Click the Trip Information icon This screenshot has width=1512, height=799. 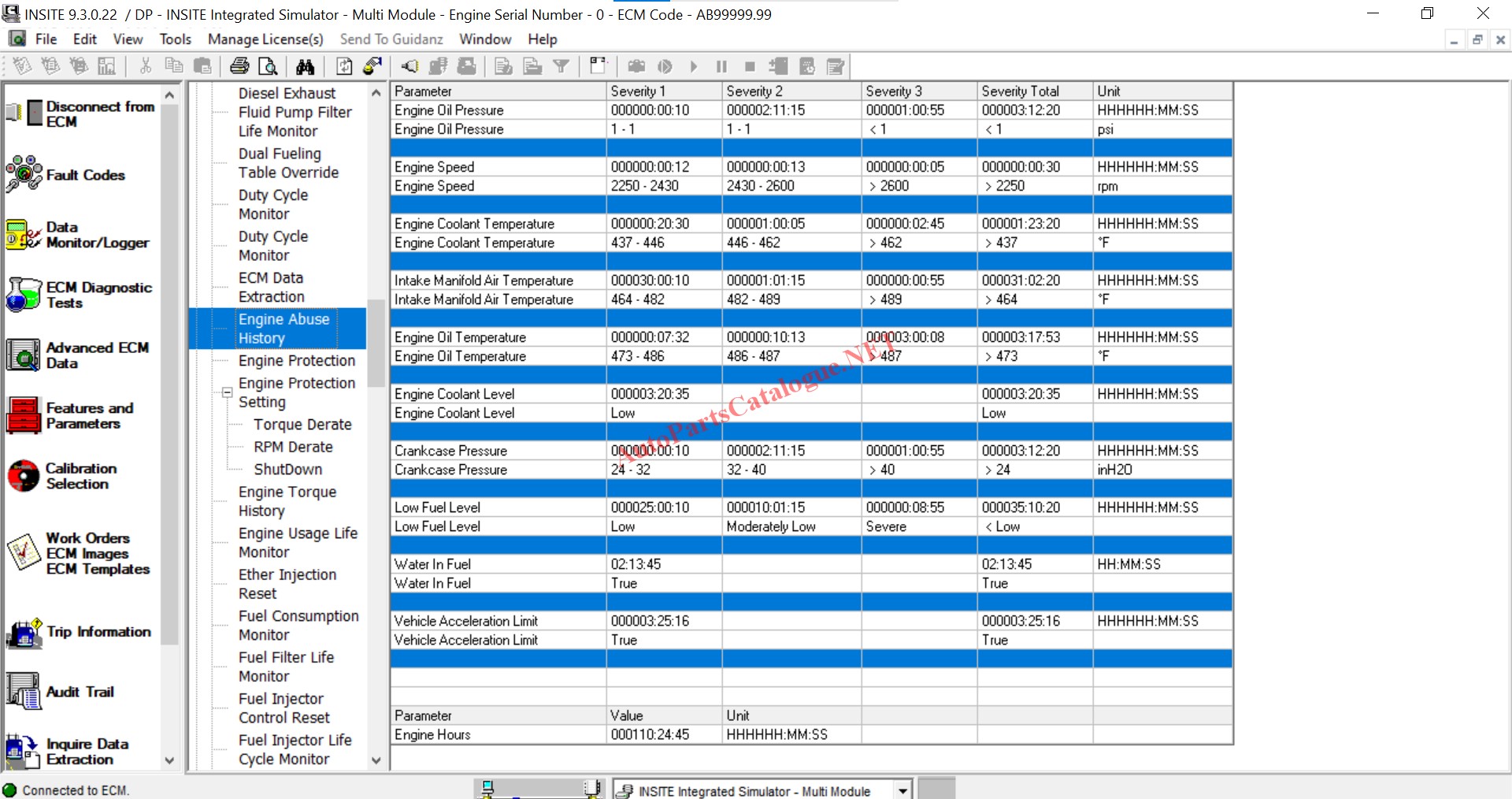pos(24,632)
